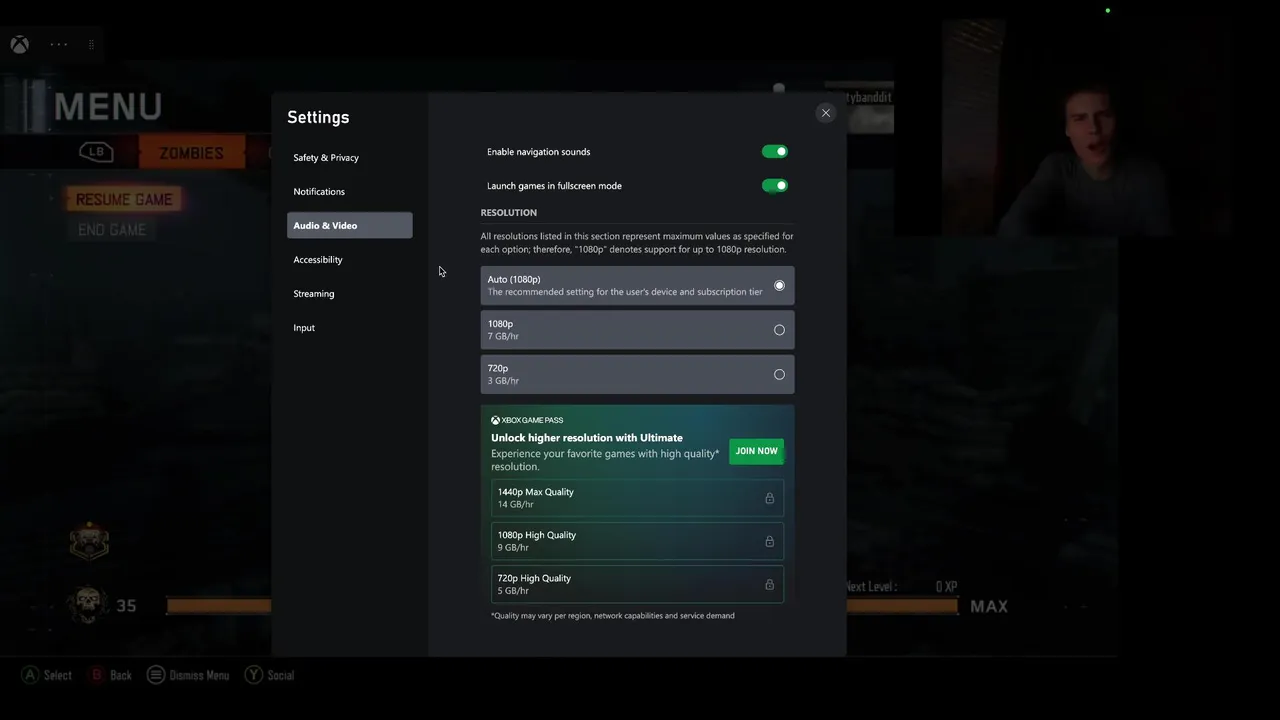The width and height of the screenshot is (1280, 720).
Task: Click the skull rank emblem above level
Action: 89,541
